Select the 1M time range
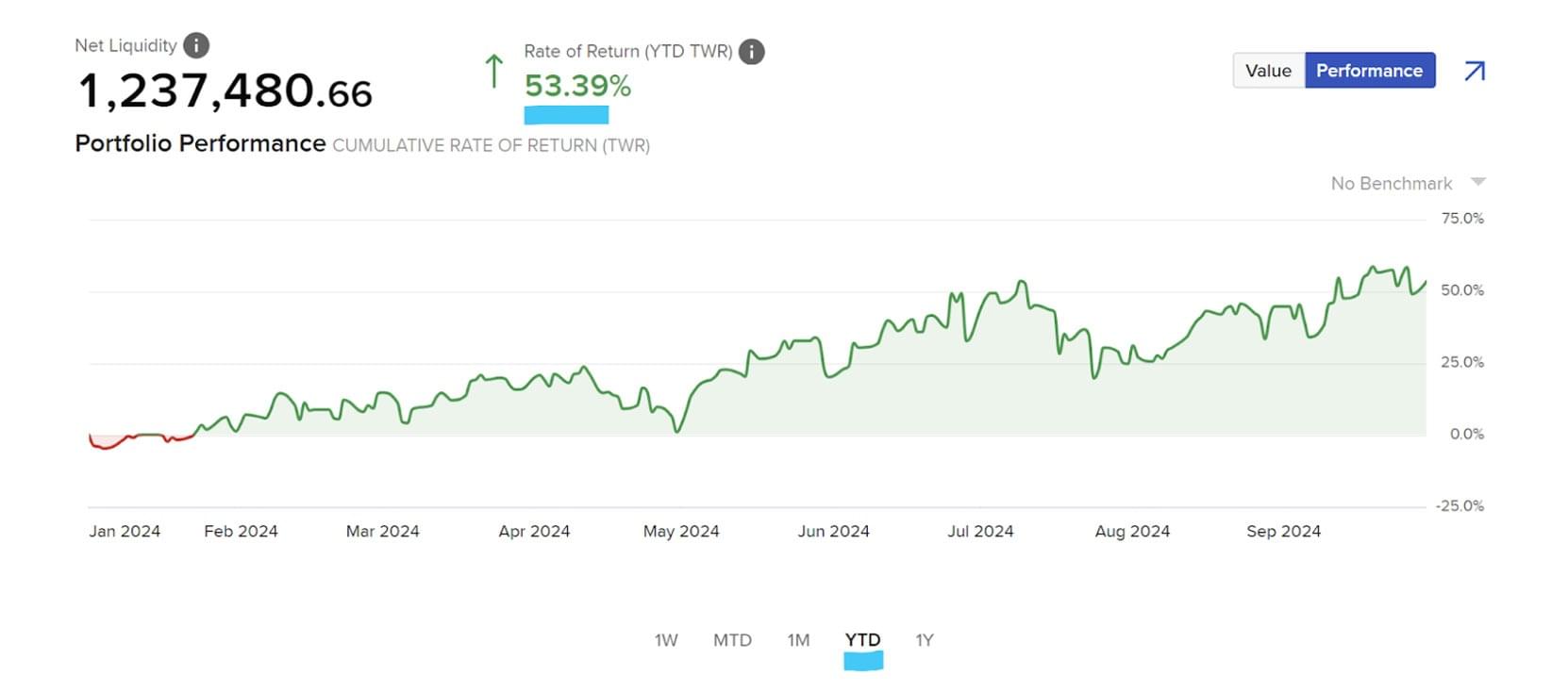The width and height of the screenshot is (1568, 692). coord(798,640)
